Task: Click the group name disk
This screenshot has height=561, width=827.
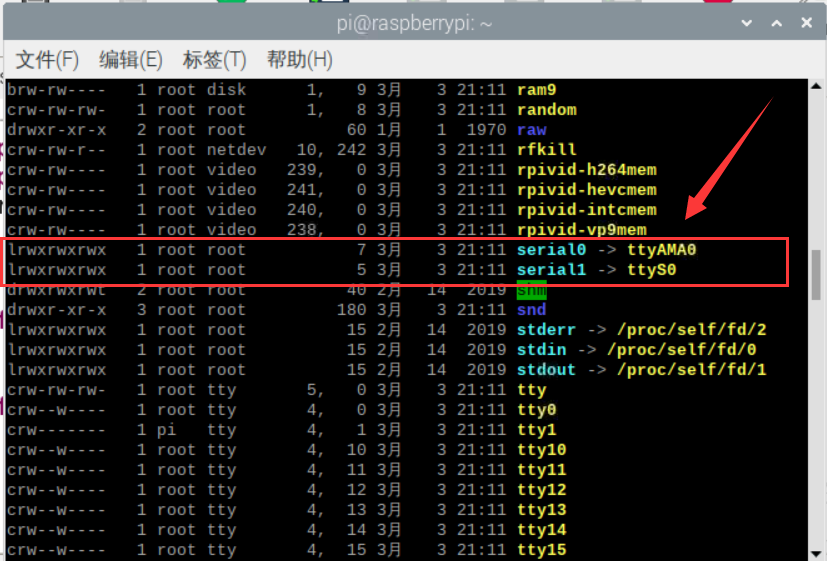Action: pos(226,90)
